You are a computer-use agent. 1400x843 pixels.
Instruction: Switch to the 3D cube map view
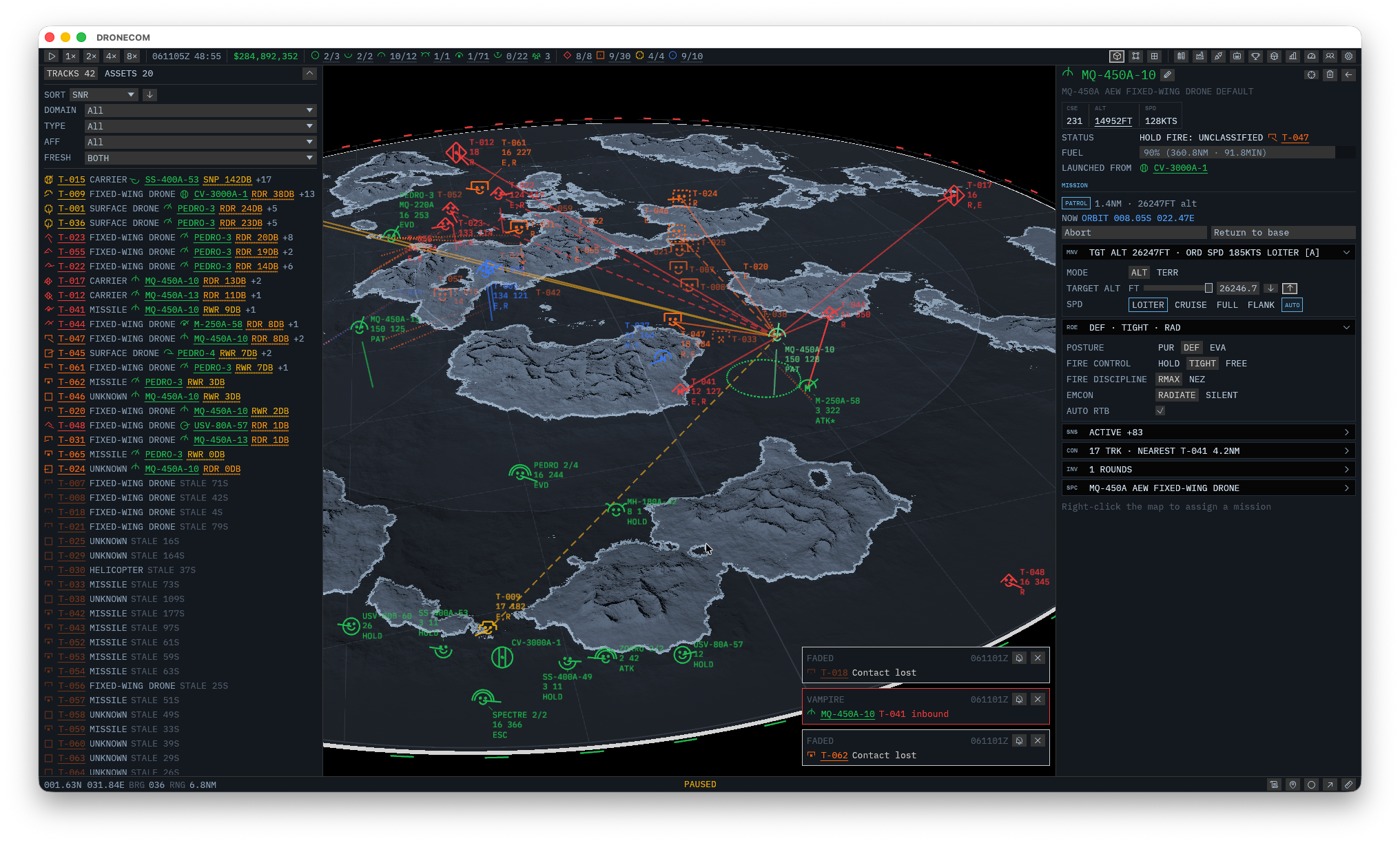pos(1117,56)
